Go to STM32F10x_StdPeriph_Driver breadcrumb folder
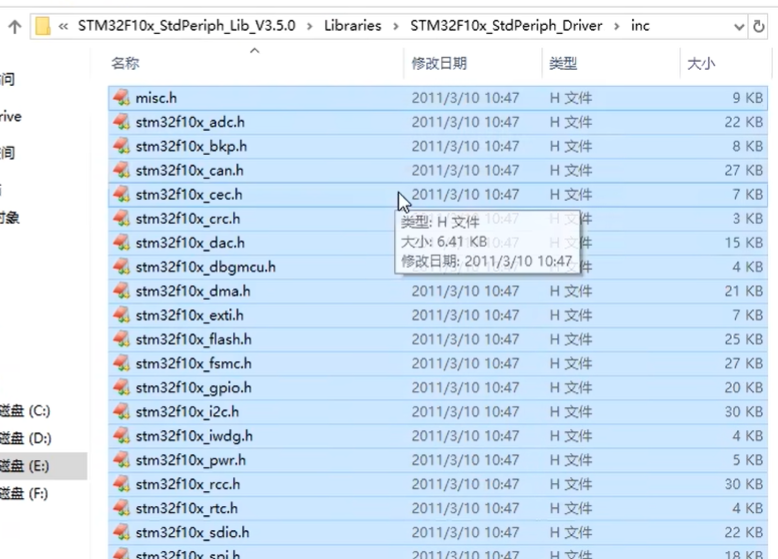 coord(506,26)
